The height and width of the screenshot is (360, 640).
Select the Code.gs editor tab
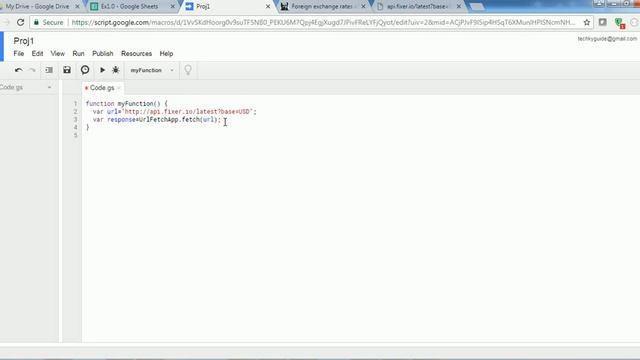102,88
